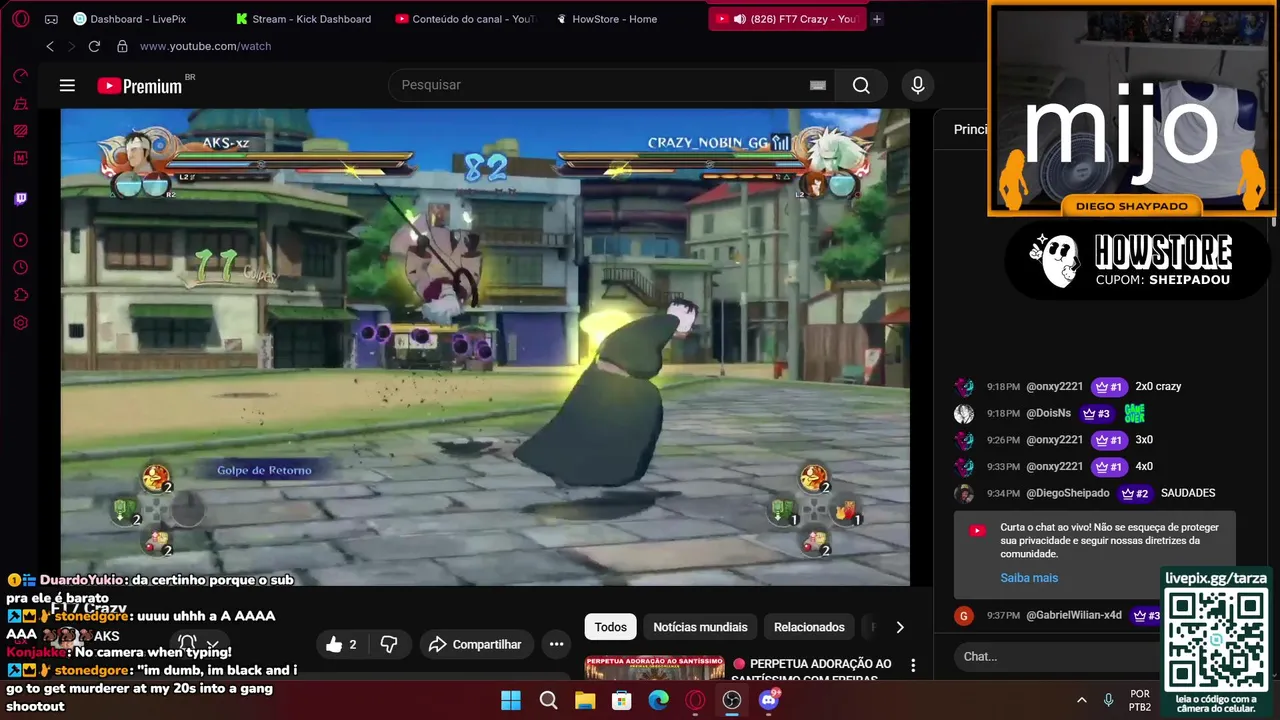Open GX Control speedometer icon in sidebar

click(20, 76)
